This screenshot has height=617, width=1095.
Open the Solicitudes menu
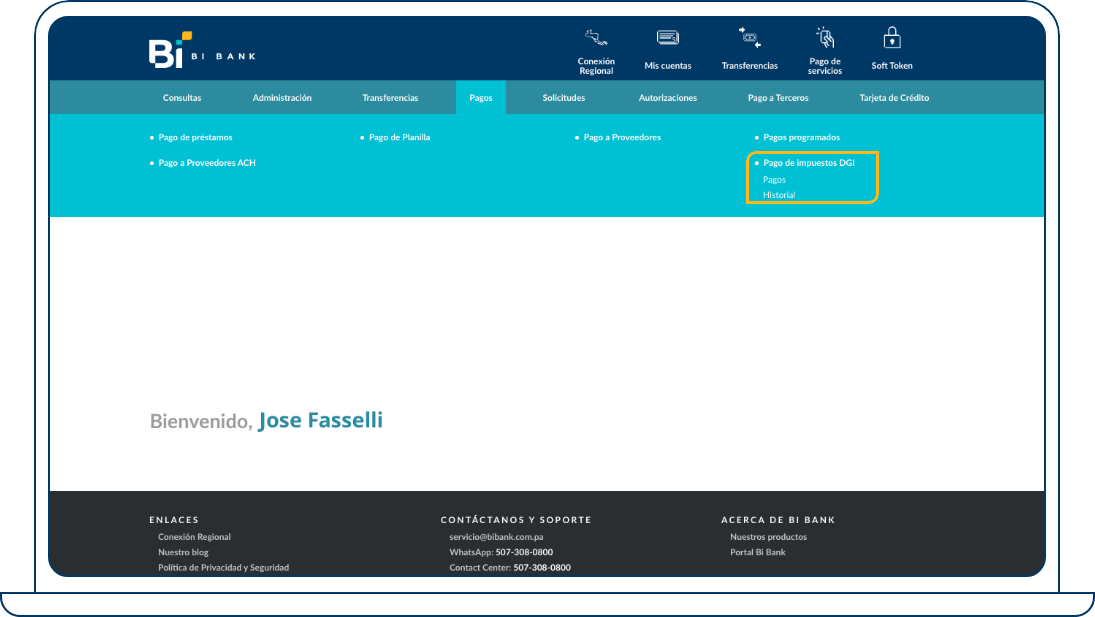[564, 98]
